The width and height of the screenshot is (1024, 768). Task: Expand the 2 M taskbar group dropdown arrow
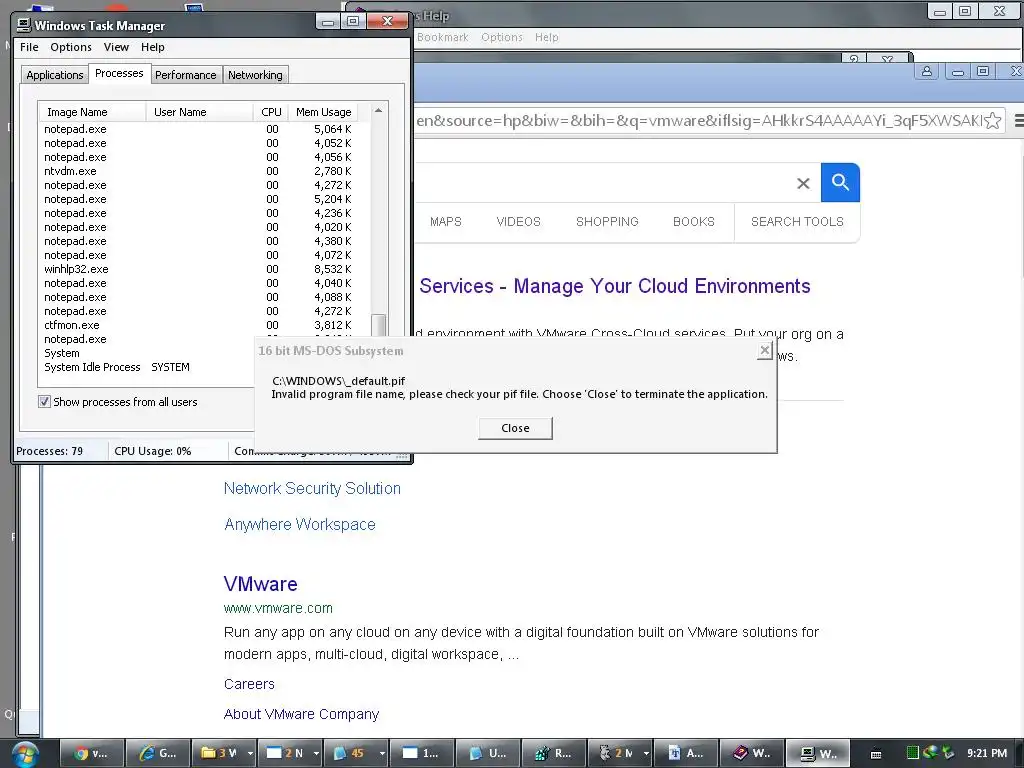click(646, 753)
